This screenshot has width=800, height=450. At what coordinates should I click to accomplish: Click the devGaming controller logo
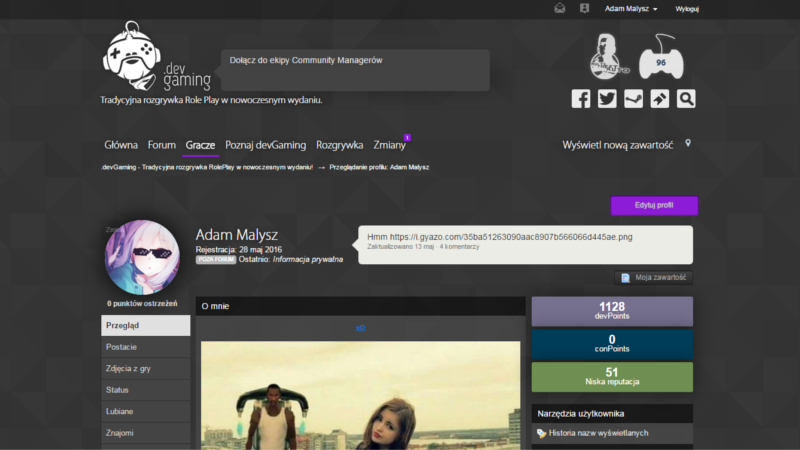coord(156,56)
